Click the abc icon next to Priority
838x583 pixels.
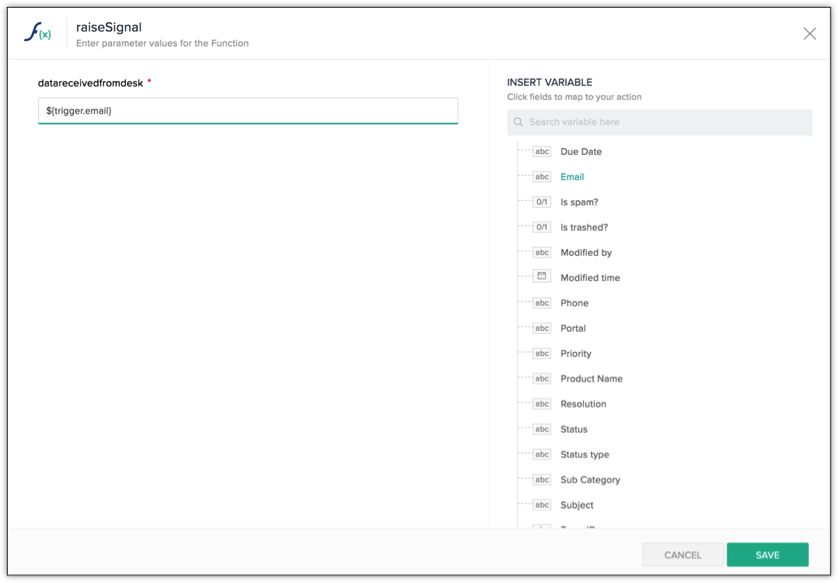pyautogui.click(x=541, y=353)
